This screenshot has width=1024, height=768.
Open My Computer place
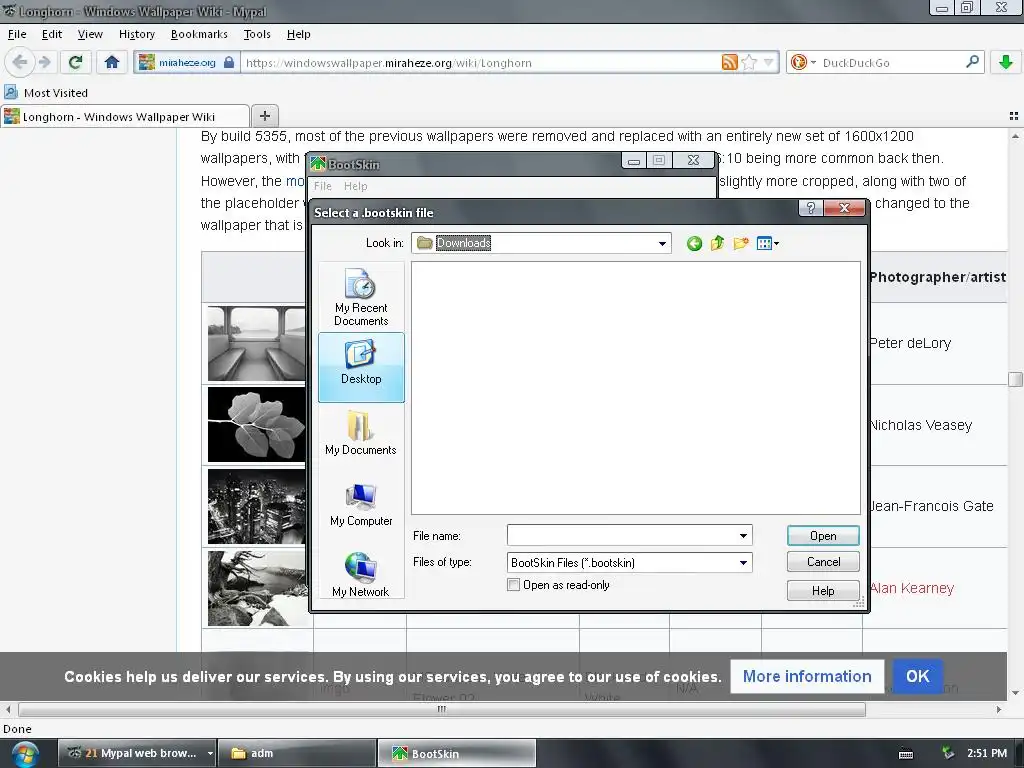tap(361, 505)
